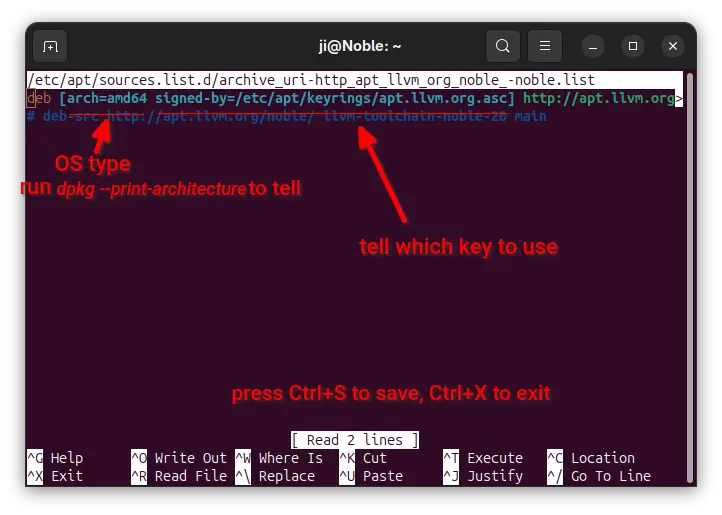Click the nano file path title bar
722x515 pixels.
click(x=355, y=80)
